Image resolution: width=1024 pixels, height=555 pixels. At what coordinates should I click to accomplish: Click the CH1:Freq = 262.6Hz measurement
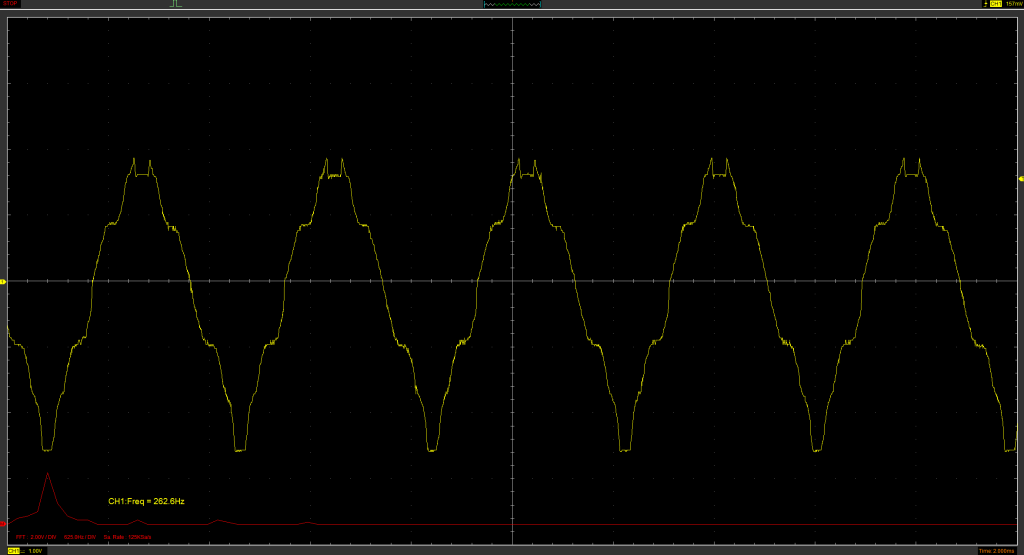click(146, 500)
